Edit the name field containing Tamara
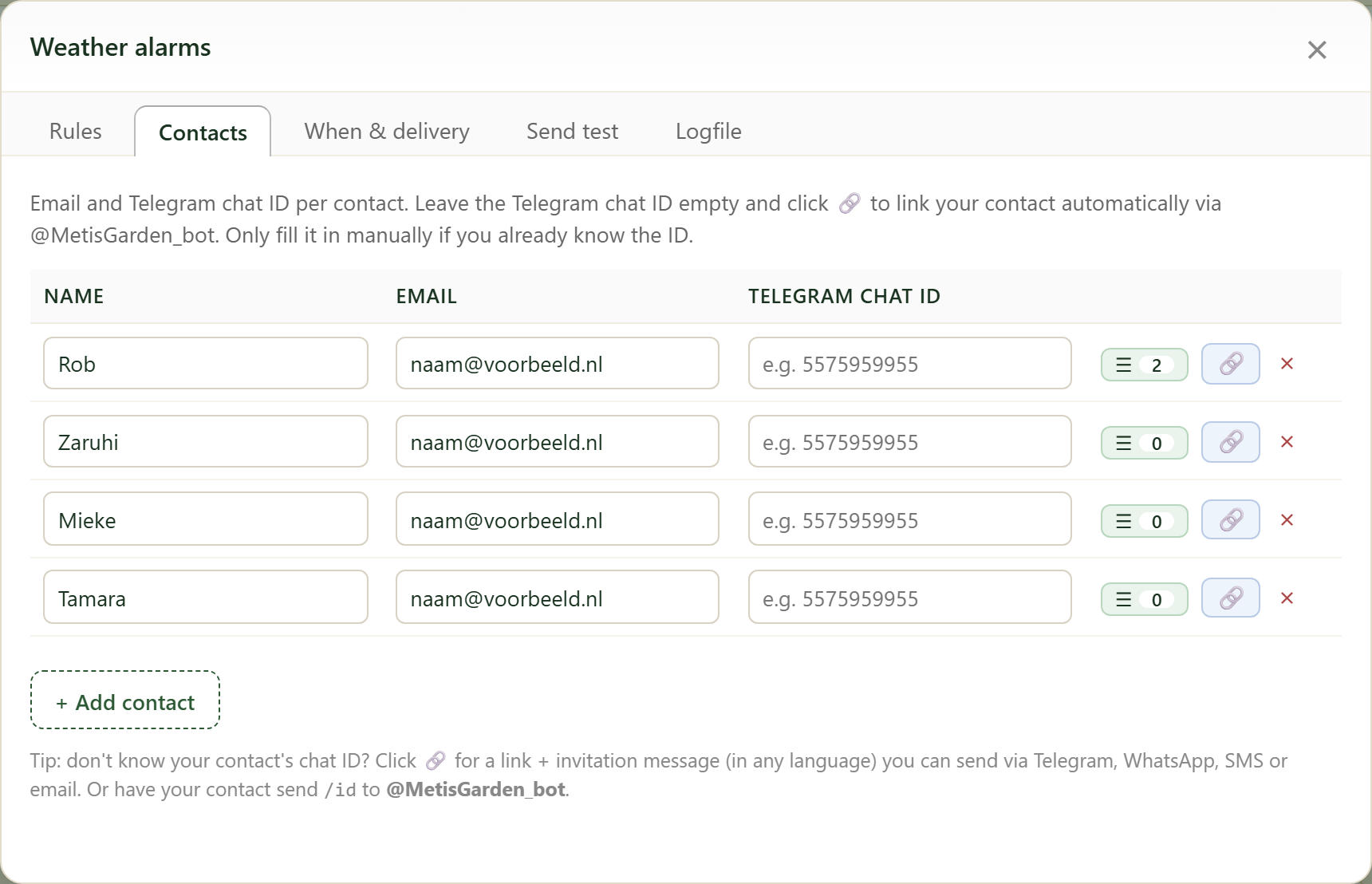 [206, 598]
